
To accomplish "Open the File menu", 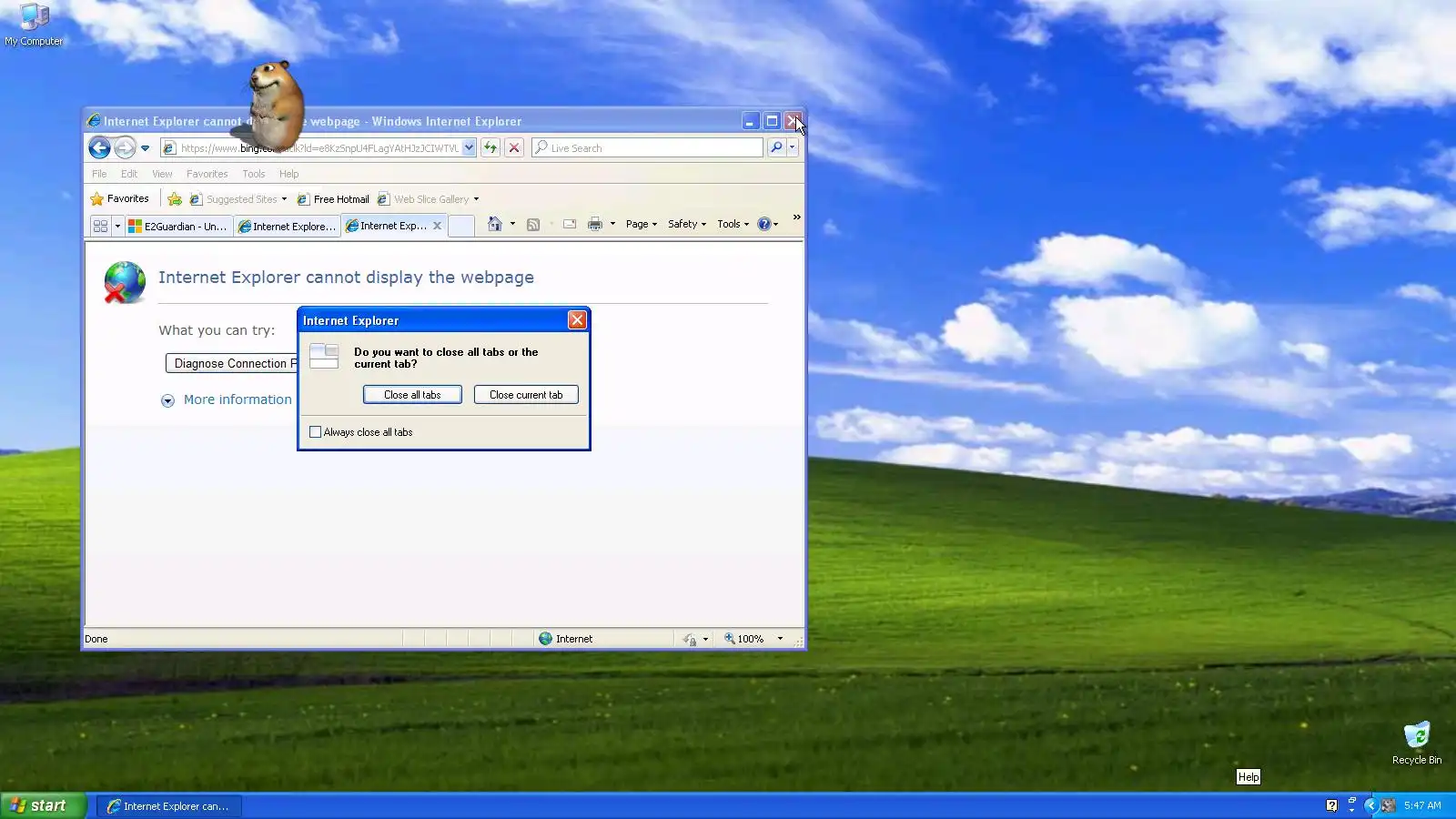I will point(99,174).
